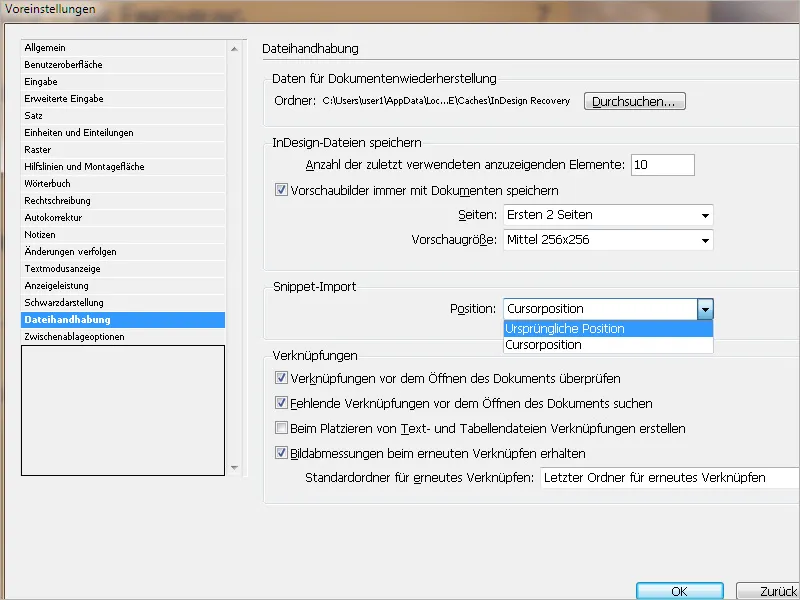Click the recent items count field
The image size is (800, 600).
tap(662, 165)
